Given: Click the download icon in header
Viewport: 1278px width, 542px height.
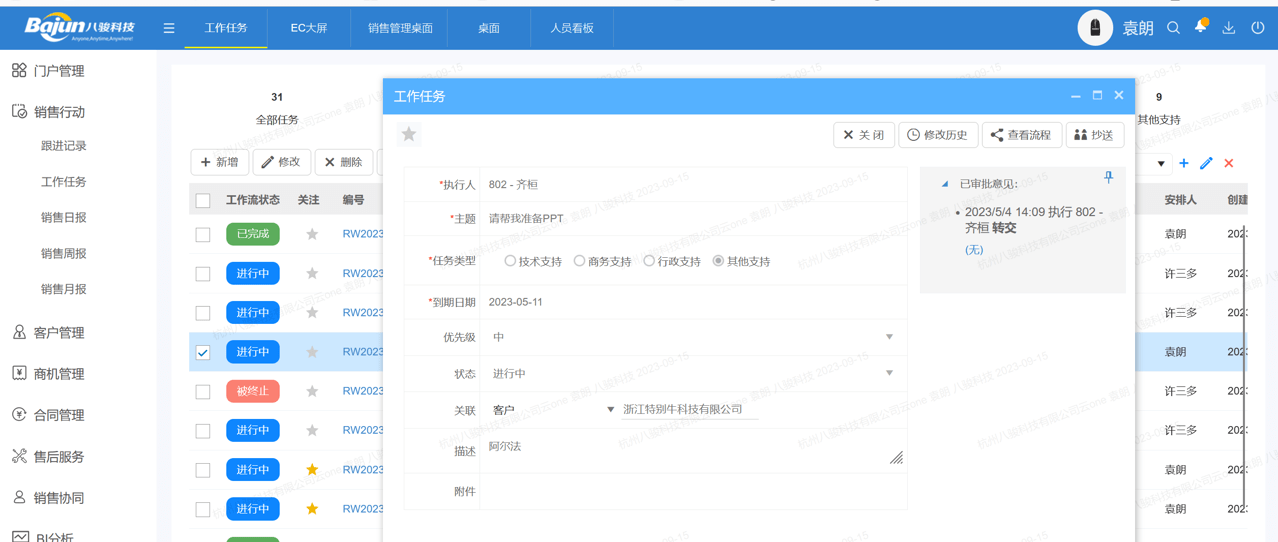Looking at the screenshot, I should tap(1229, 28).
